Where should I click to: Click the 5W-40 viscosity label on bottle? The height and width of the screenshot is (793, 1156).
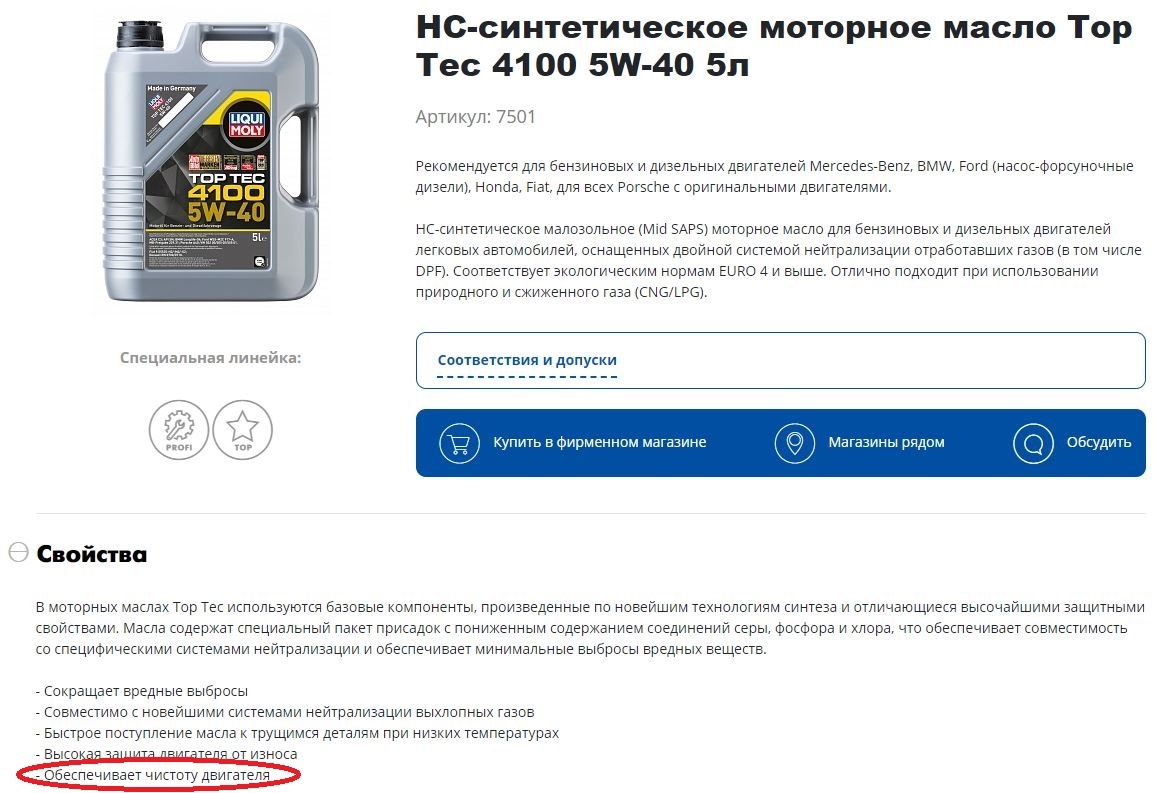226,212
